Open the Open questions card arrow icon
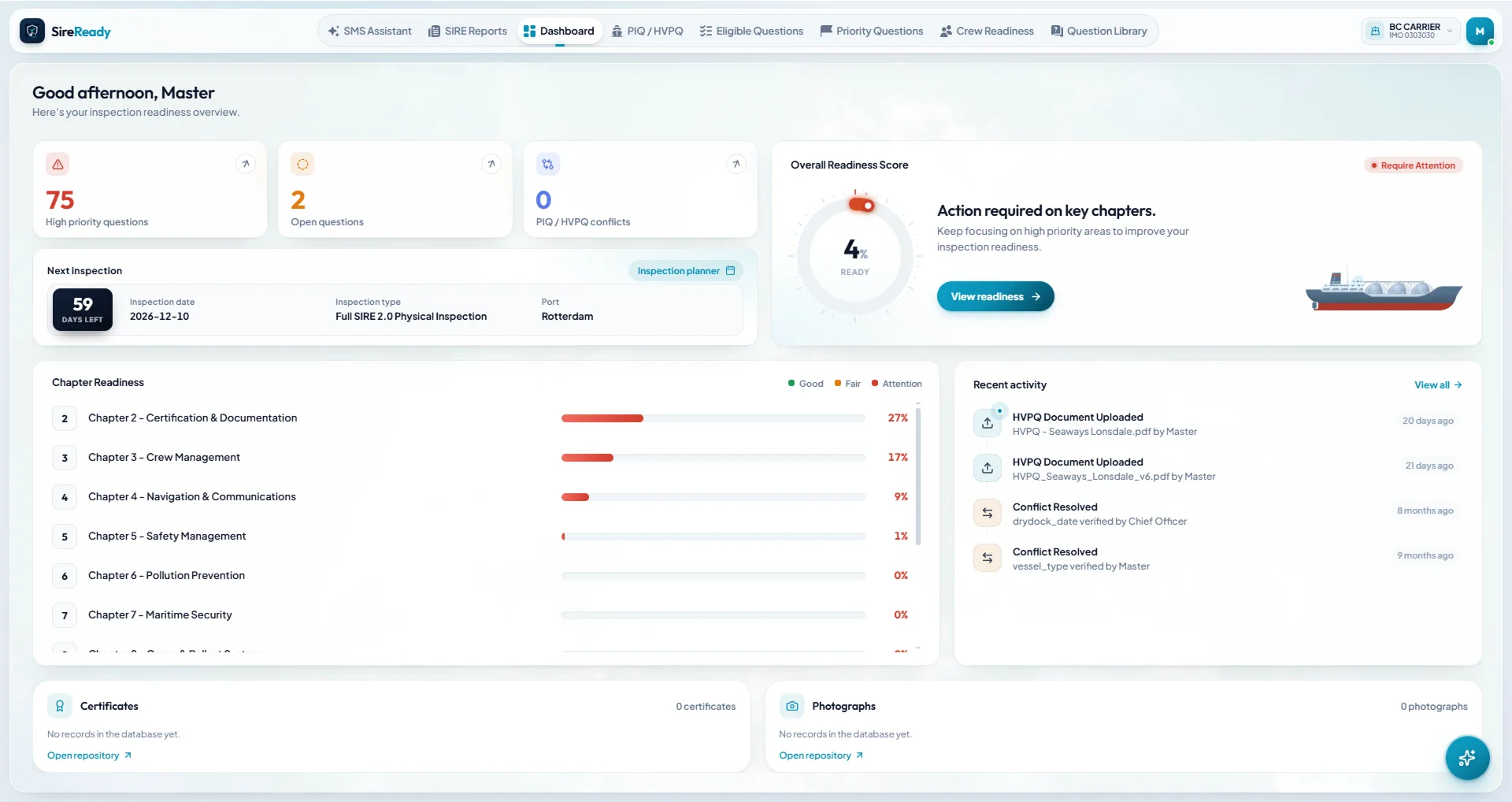1512x802 pixels. pyautogui.click(x=491, y=164)
